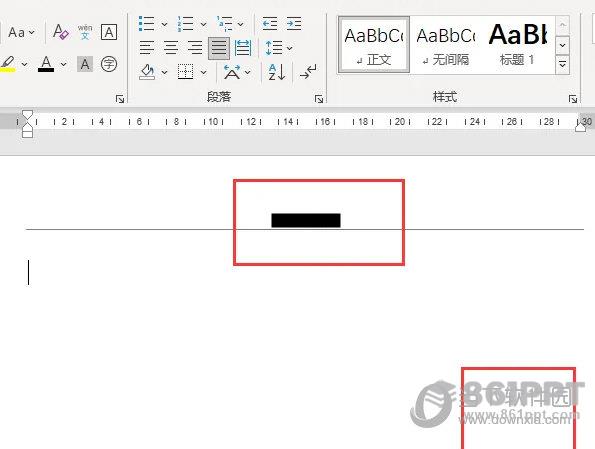595x449 pixels.
Task: Expand the borders dropdown arrow
Action: [x=203, y=72]
